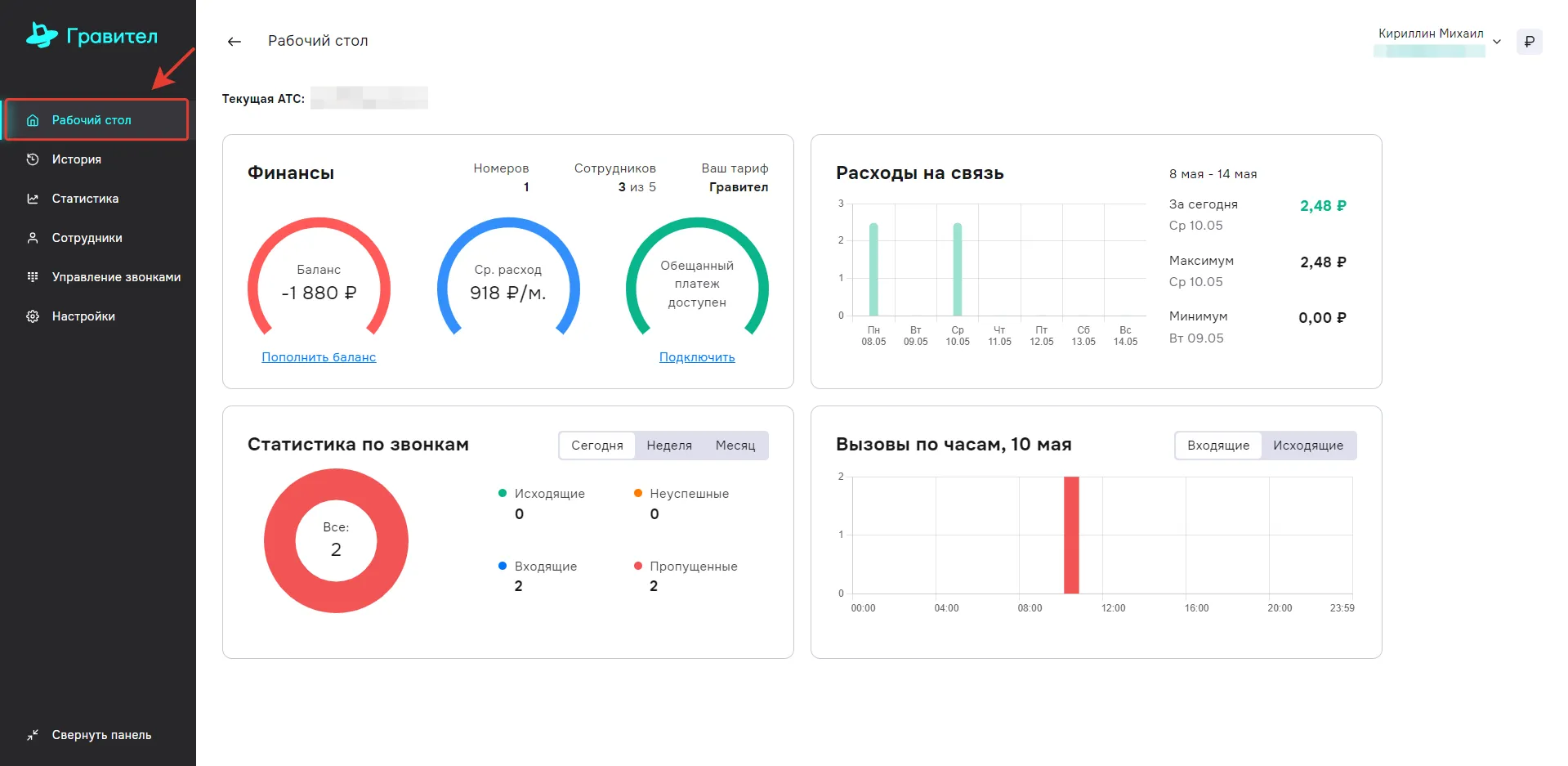This screenshot has height=766, width=1568.
Task: Click the -1 880 ₽ balance value
Action: pyautogui.click(x=319, y=293)
